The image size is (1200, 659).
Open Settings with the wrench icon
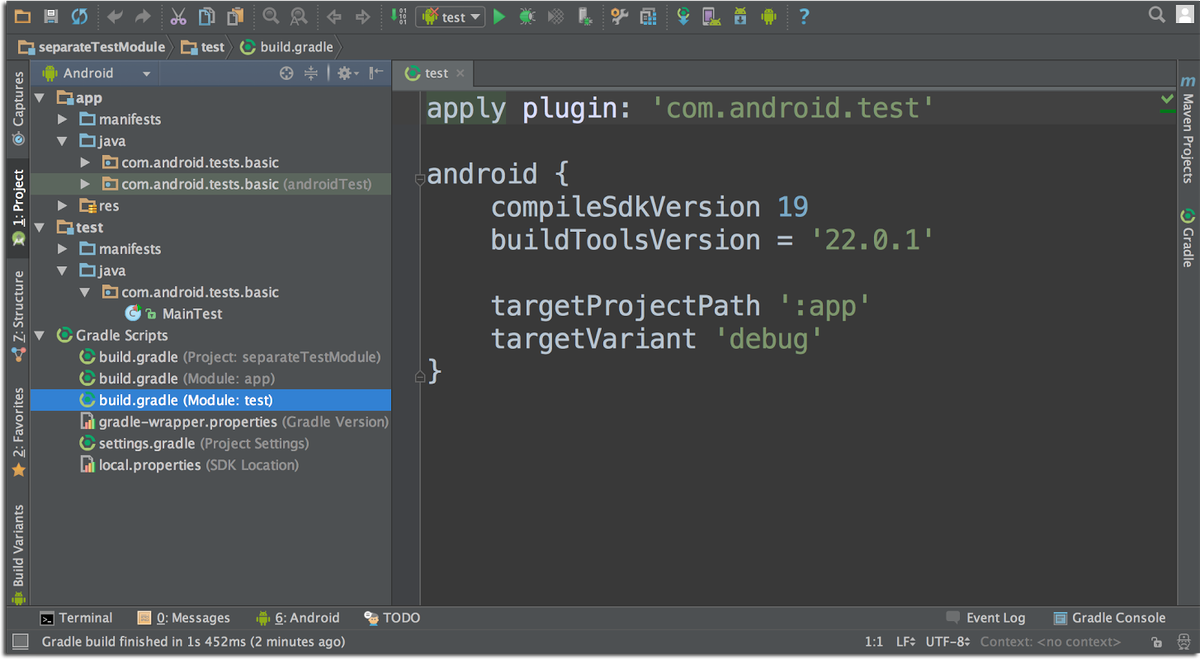pyautogui.click(x=620, y=16)
